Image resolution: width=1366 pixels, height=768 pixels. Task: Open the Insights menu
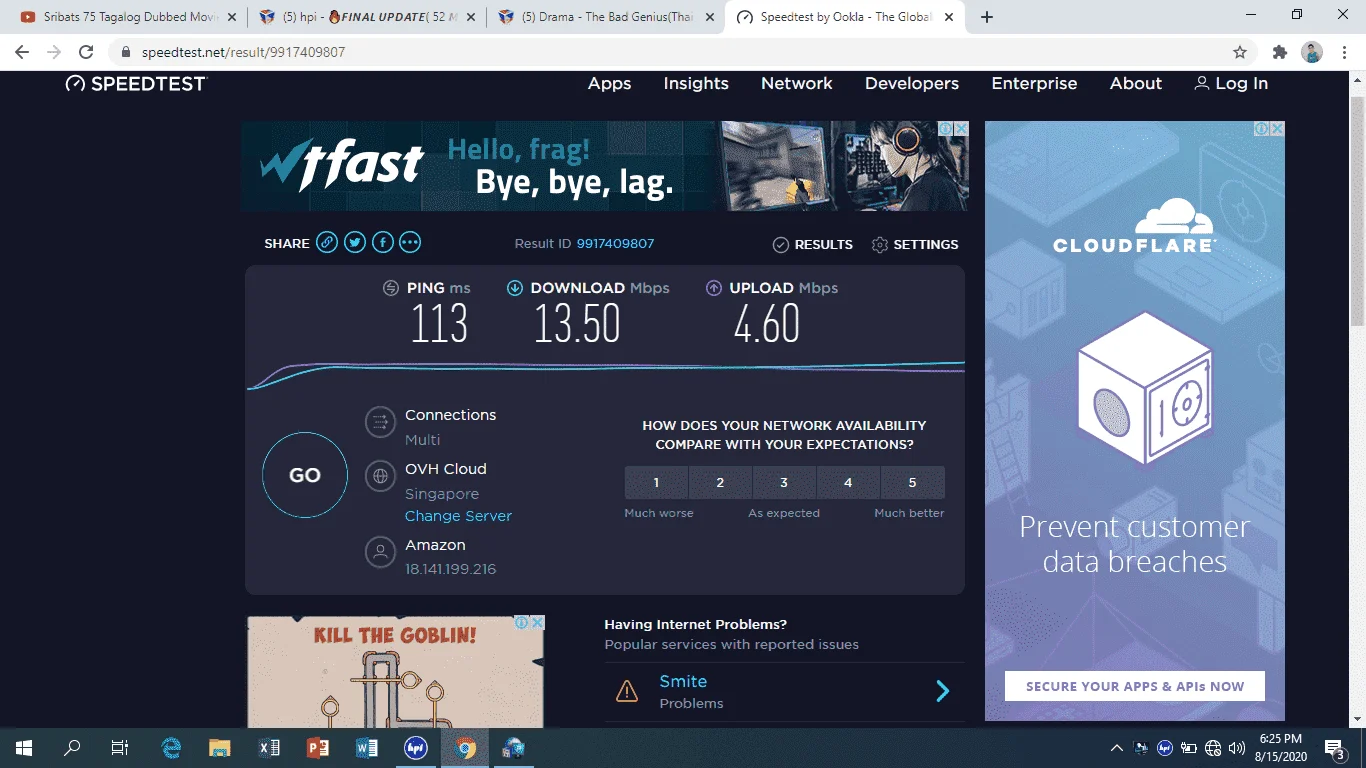696,84
